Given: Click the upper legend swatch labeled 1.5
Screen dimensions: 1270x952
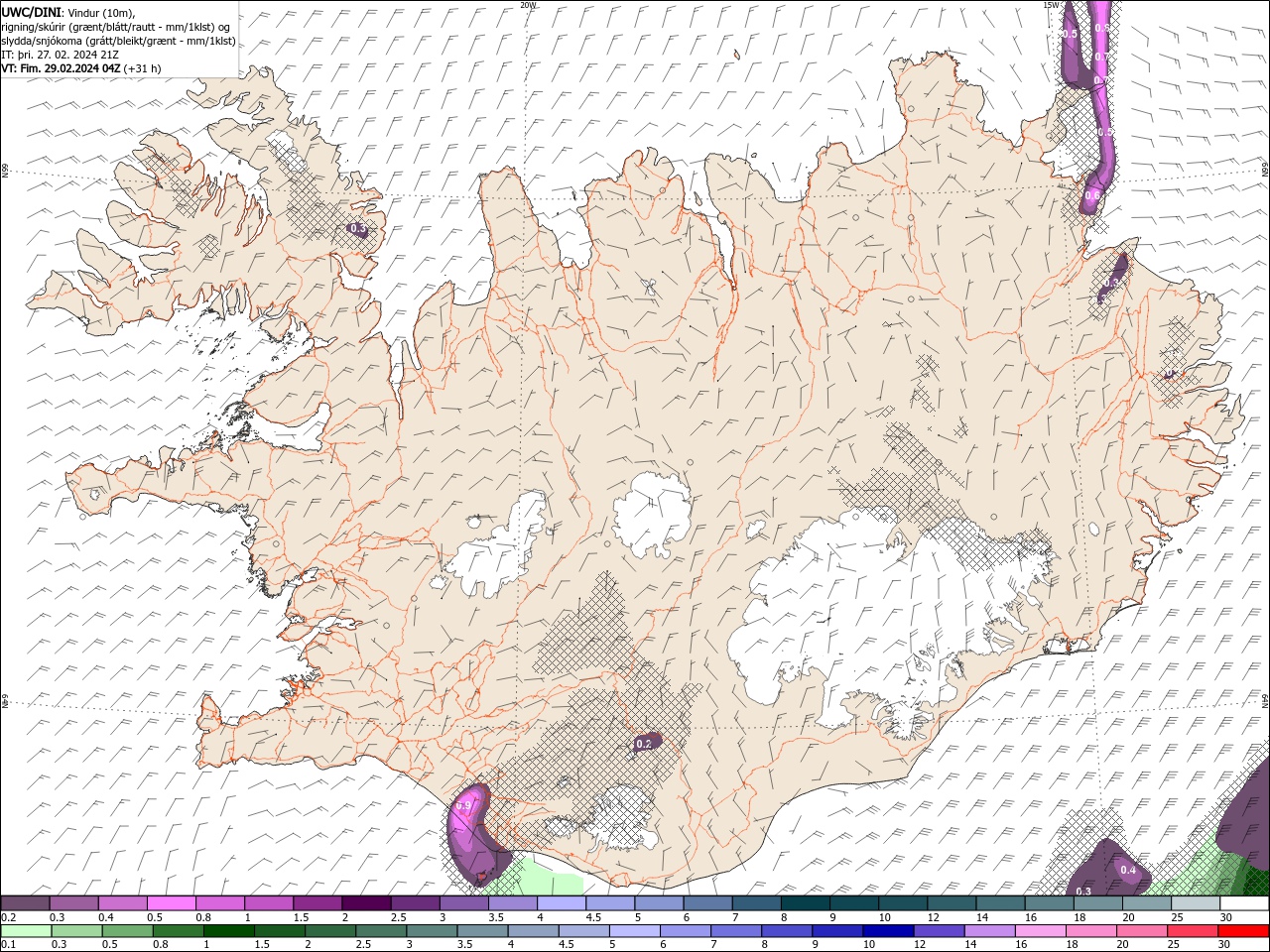Looking at the screenshot, I should click(317, 903).
